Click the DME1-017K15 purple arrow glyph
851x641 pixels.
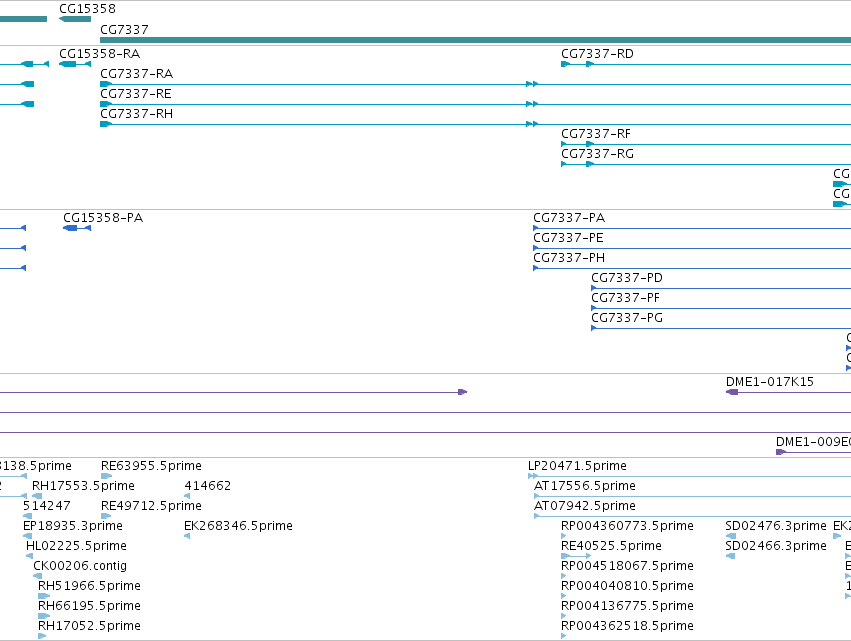point(732,392)
